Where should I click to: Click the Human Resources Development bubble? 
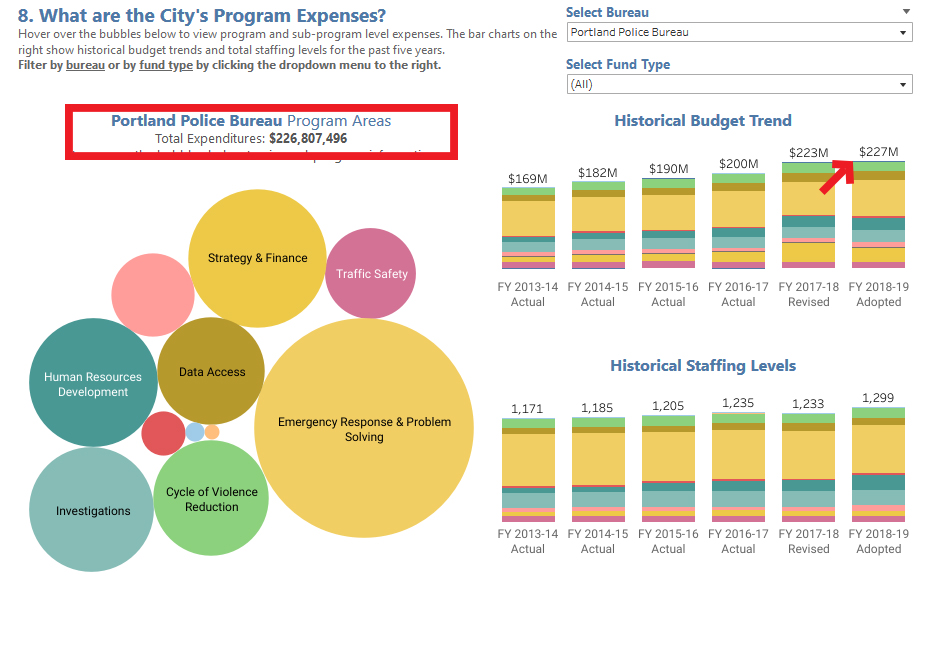click(x=93, y=382)
